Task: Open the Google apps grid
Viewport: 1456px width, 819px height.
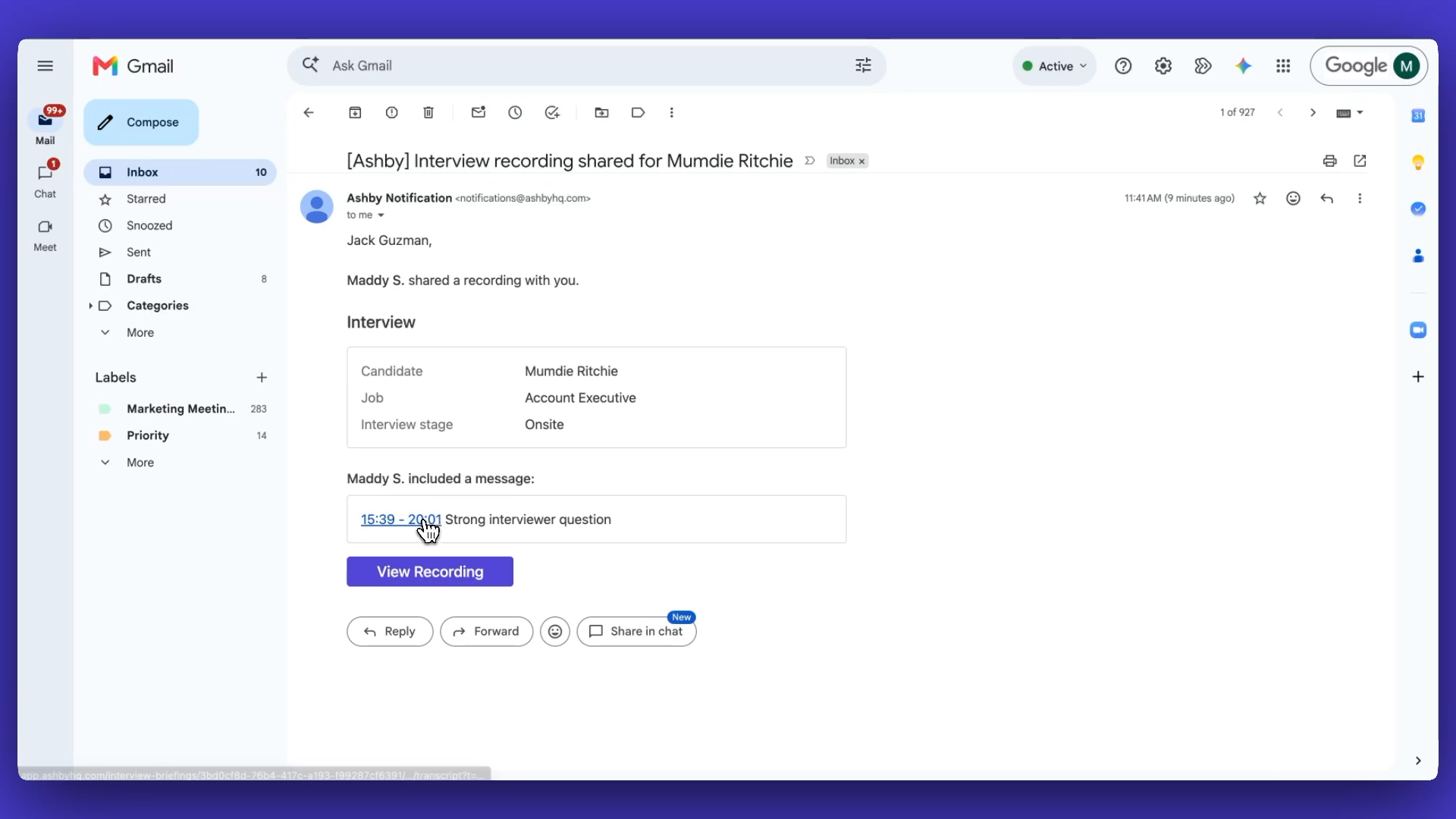Action: (1283, 66)
